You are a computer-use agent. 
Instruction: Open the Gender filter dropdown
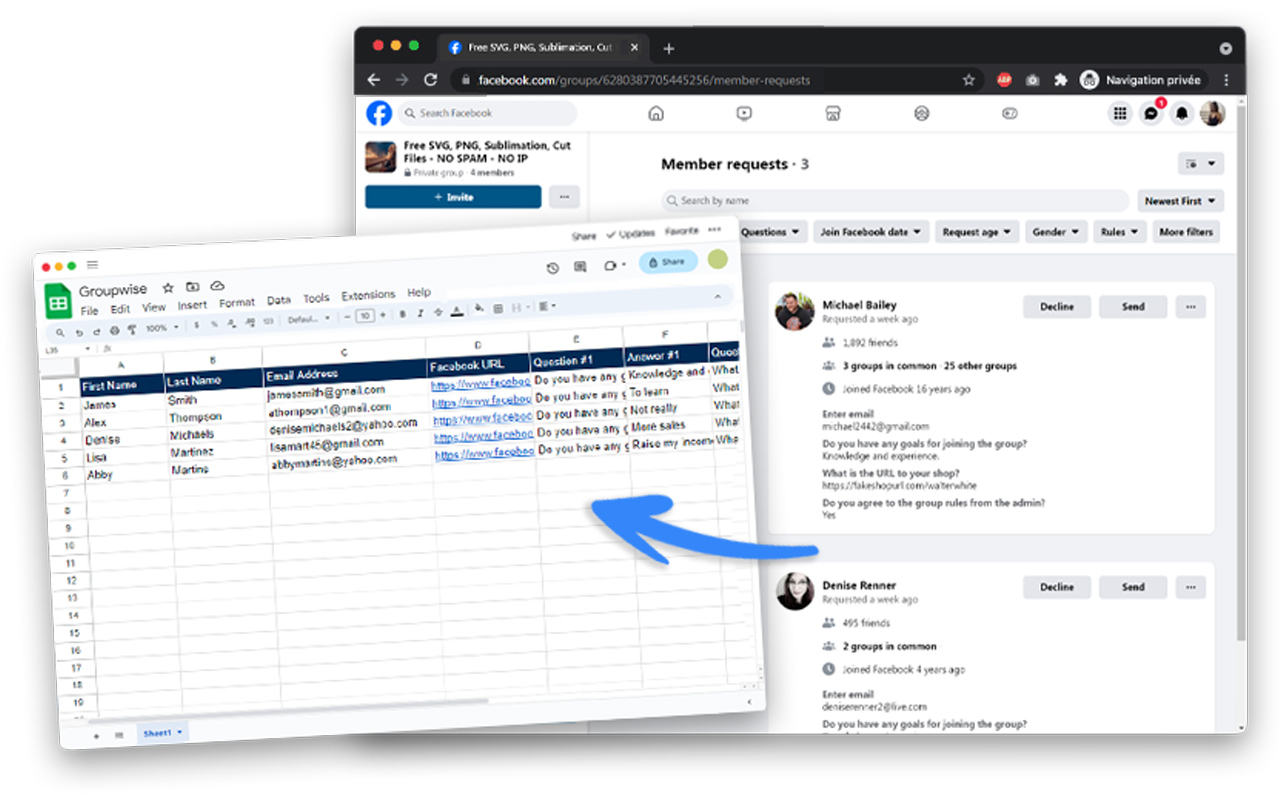[1055, 232]
